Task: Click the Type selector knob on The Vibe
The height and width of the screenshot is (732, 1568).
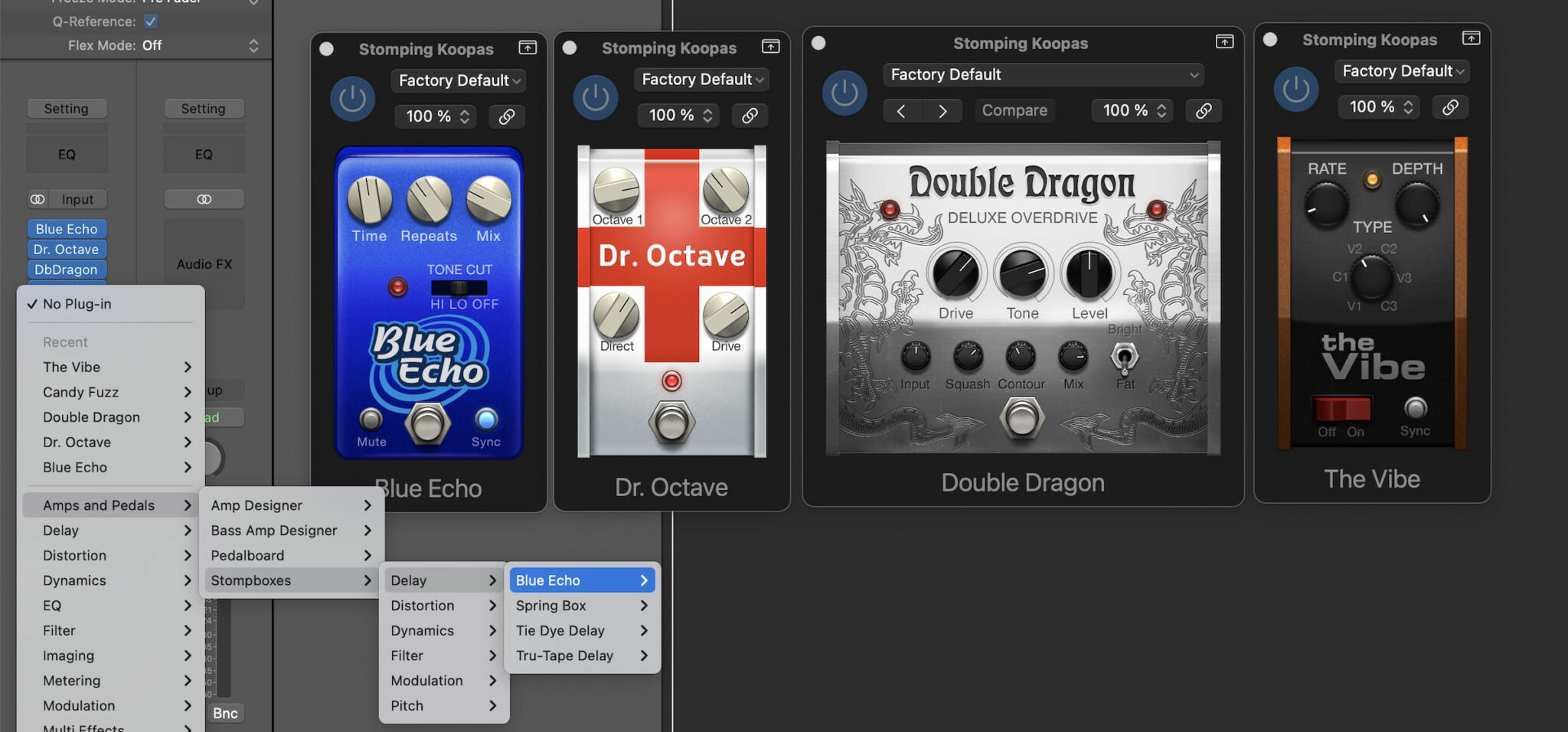Action: [x=1371, y=277]
